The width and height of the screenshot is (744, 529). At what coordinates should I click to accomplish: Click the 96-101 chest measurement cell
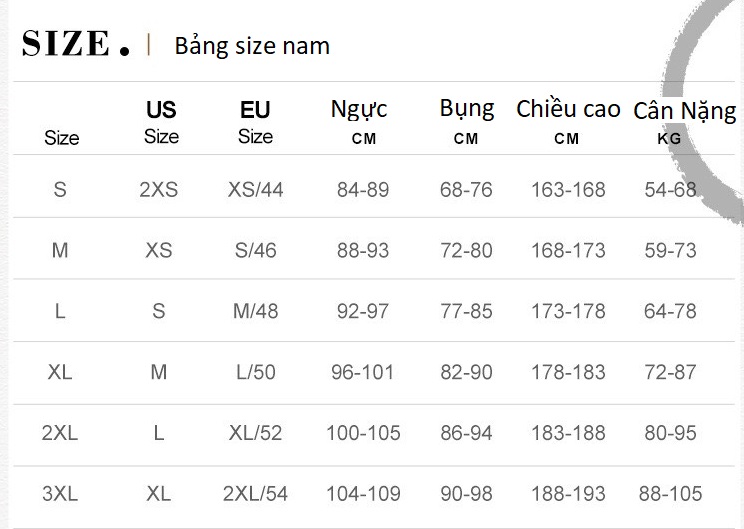363,372
